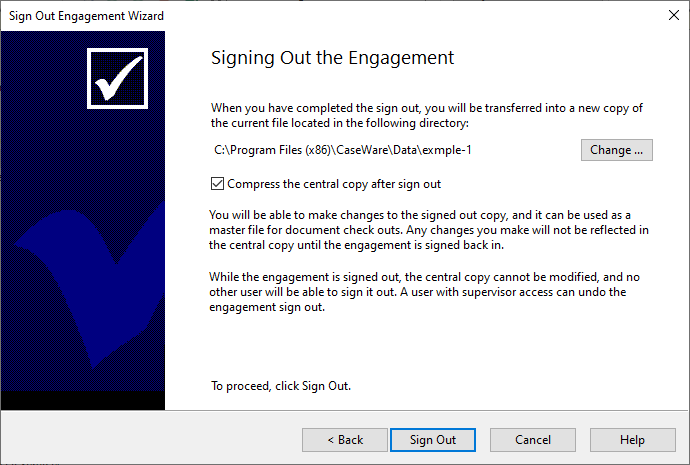Change the sign out directory location
Viewport: 690px width, 465px height.
617,150
